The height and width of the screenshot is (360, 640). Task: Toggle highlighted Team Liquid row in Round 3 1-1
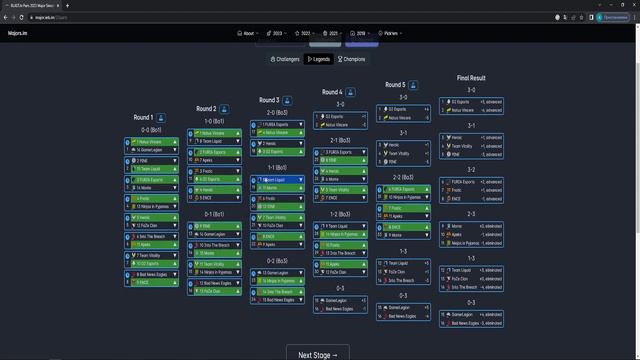[280, 180]
